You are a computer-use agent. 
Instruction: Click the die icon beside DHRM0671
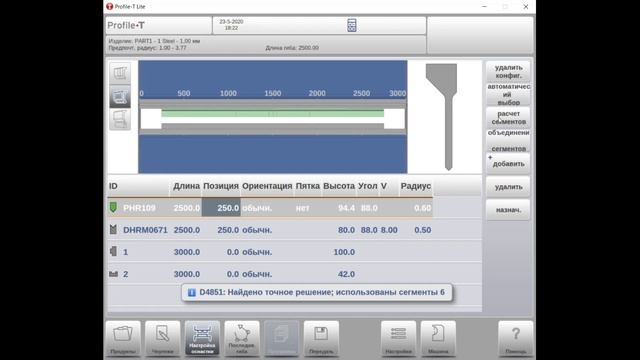coord(113,229)
